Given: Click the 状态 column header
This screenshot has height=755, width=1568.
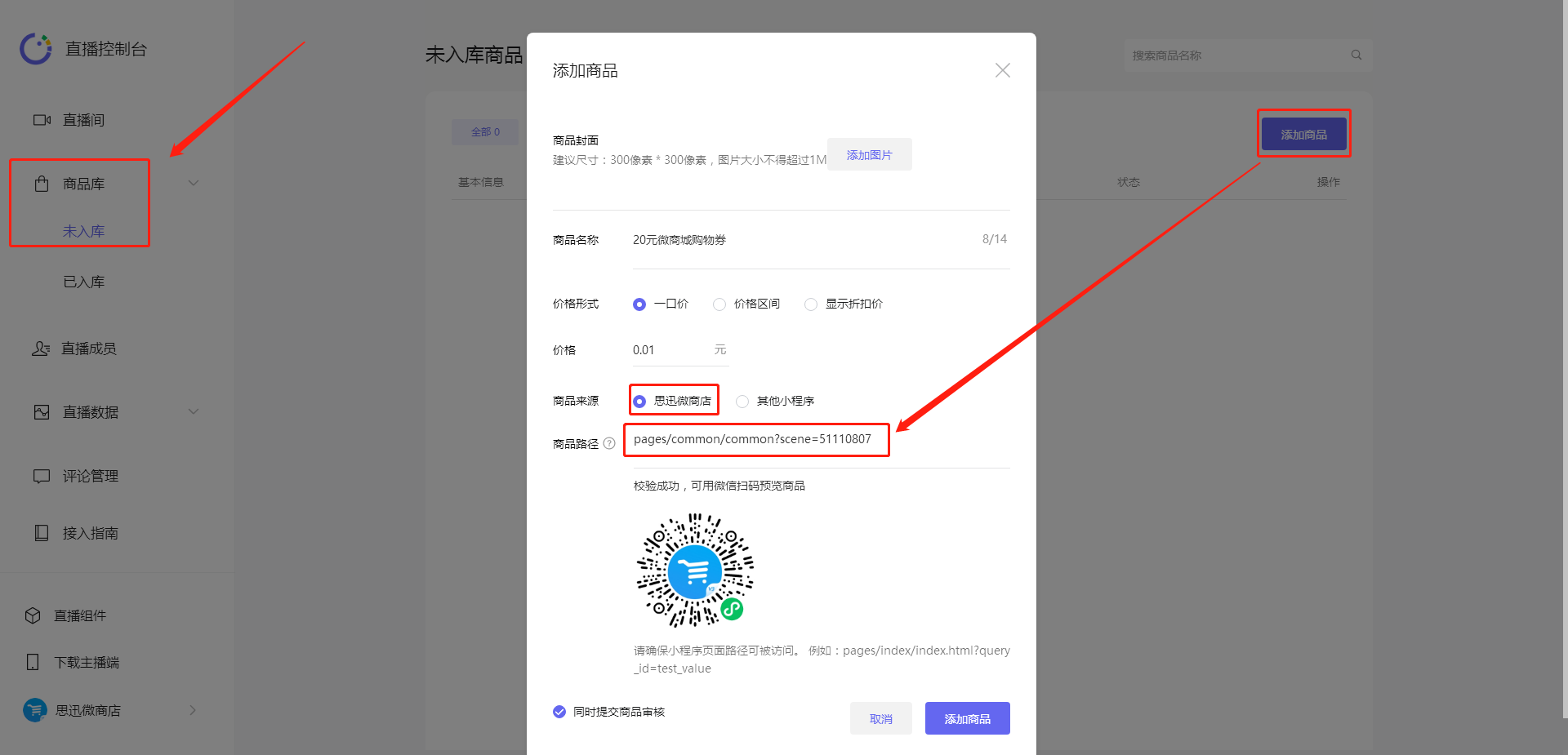Looking at the screenshot, I should [1129, 182].
